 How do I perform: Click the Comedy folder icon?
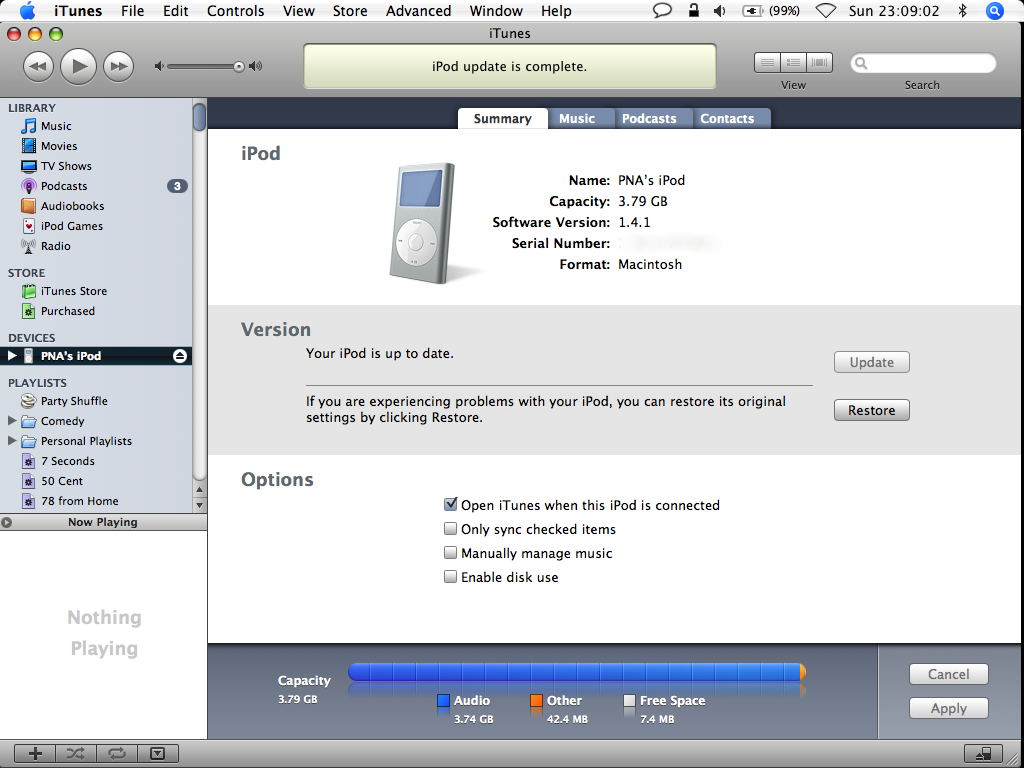[28, 421]
